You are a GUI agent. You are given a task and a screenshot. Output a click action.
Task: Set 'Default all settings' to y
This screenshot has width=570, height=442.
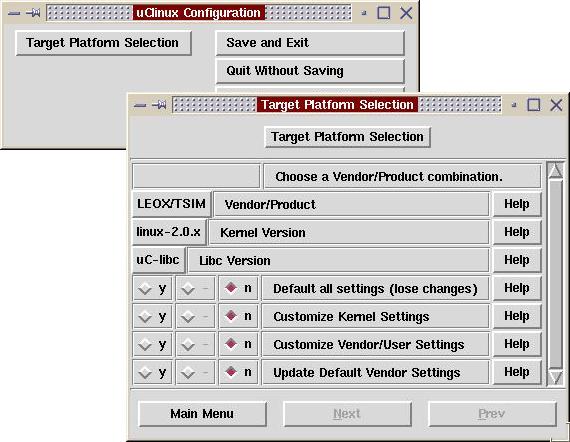point(152,289)
